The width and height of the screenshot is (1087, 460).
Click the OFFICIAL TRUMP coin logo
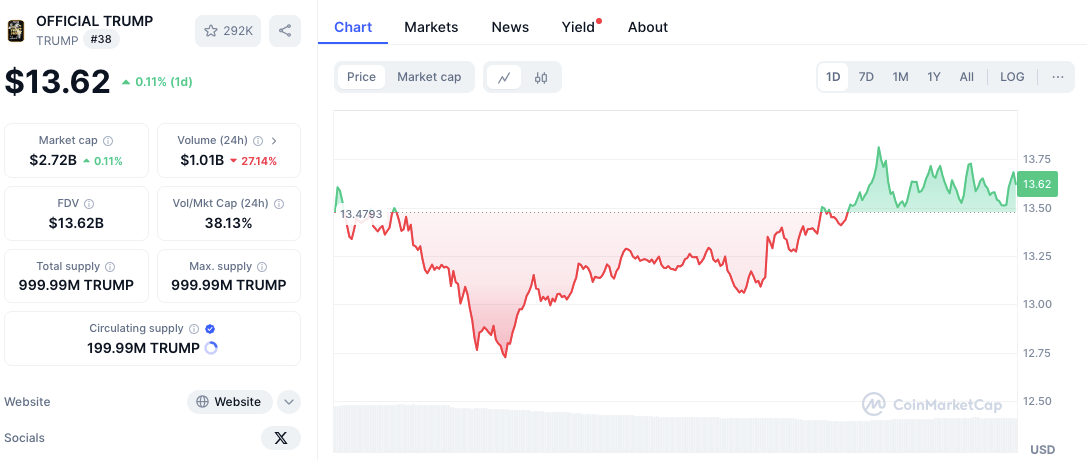point(16,30)
